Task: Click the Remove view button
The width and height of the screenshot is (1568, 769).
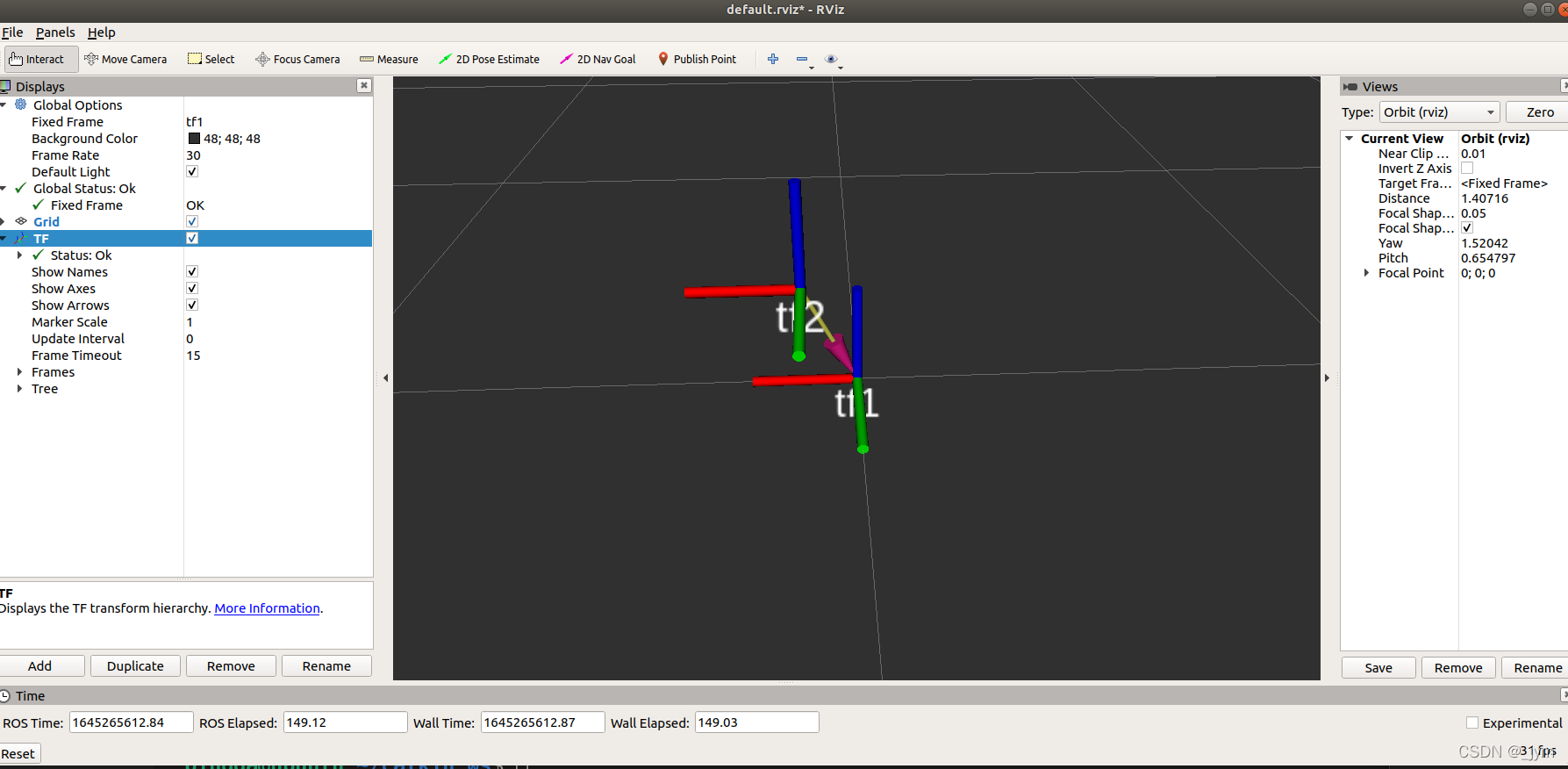Action: [x=1458, y=667]
